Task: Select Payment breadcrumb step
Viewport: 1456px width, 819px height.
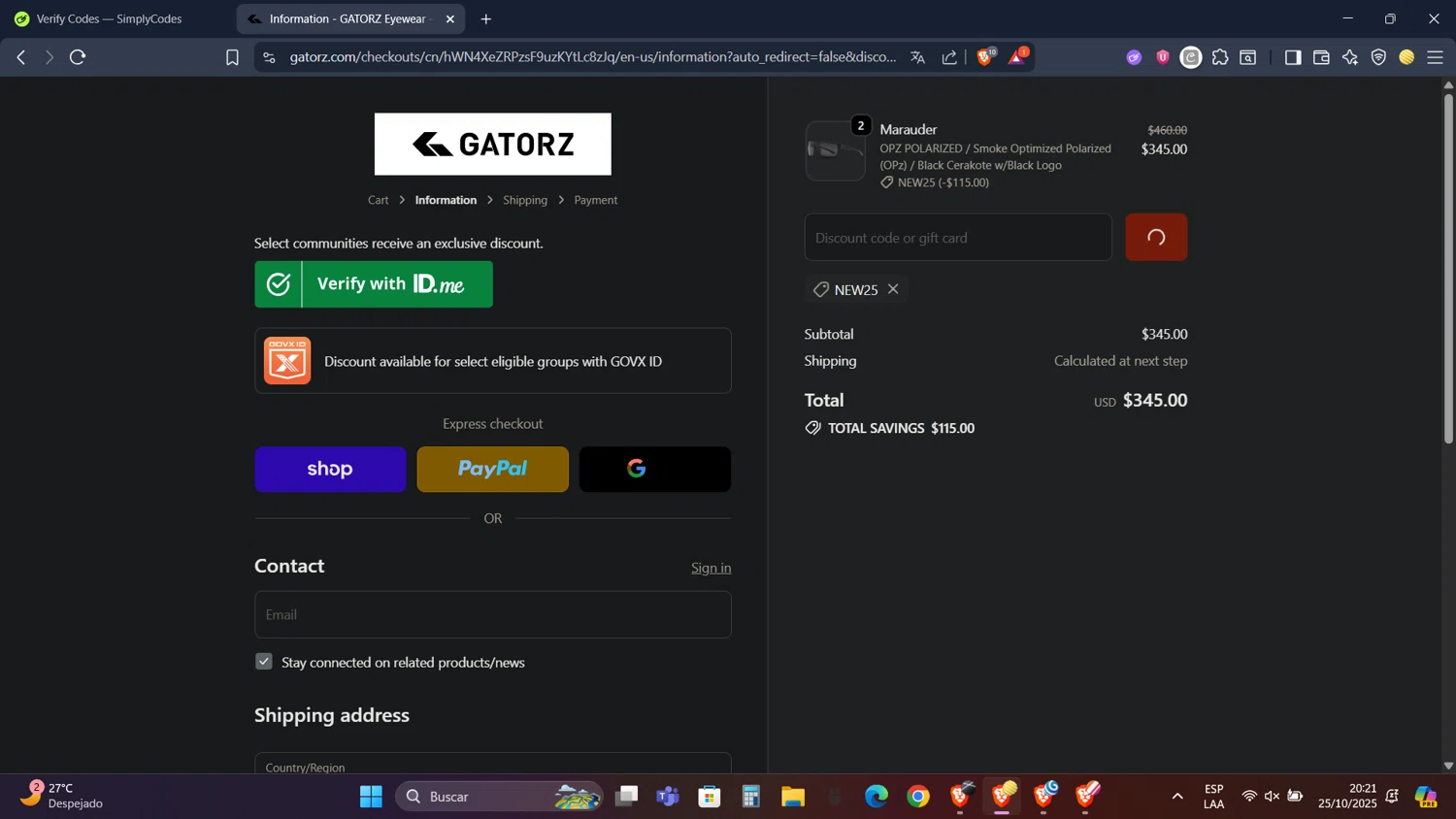Action: pos(596,200)
